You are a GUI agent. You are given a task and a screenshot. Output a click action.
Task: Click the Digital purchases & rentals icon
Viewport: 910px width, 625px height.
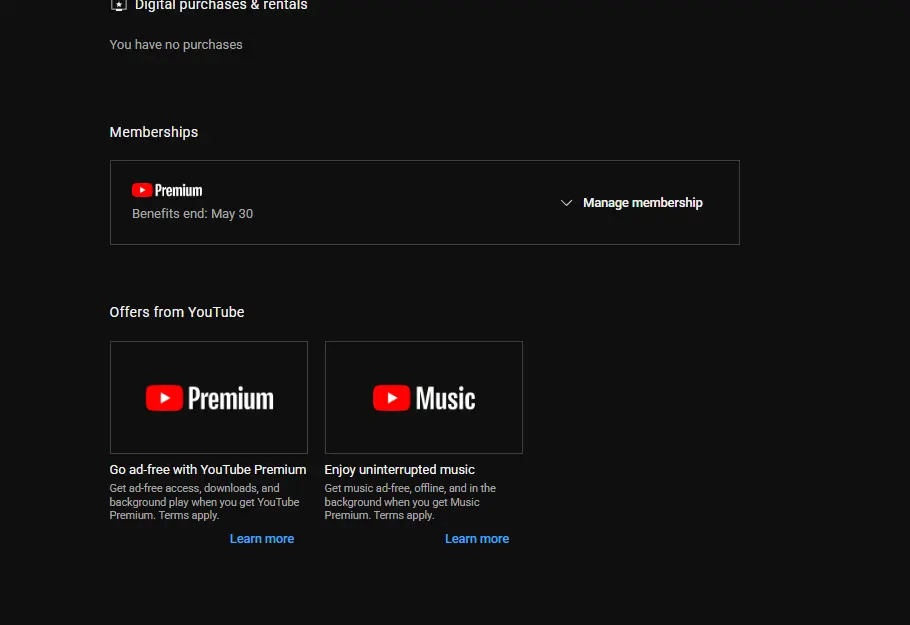pyautogui.click(x=118, y=5)
